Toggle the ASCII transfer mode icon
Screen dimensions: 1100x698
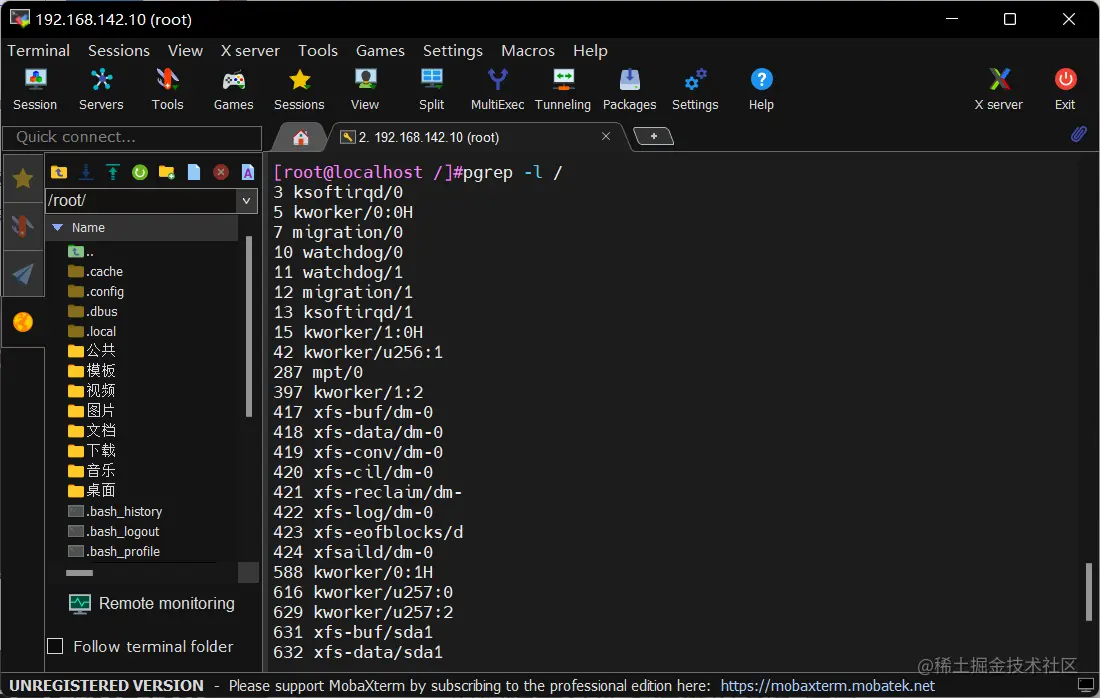248,172
